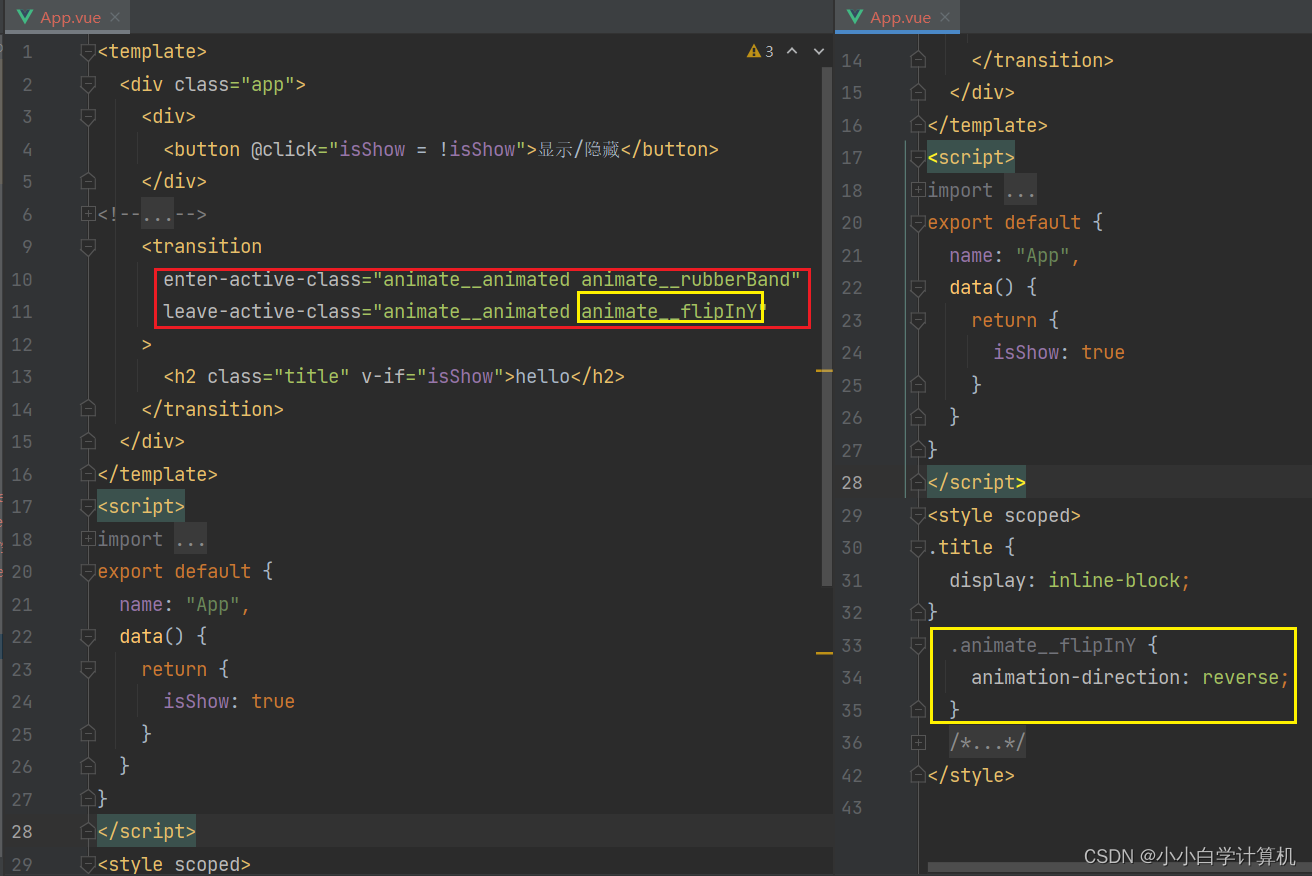
Task: Click the vertical scrollbar of the left editor
Action: 827,326
